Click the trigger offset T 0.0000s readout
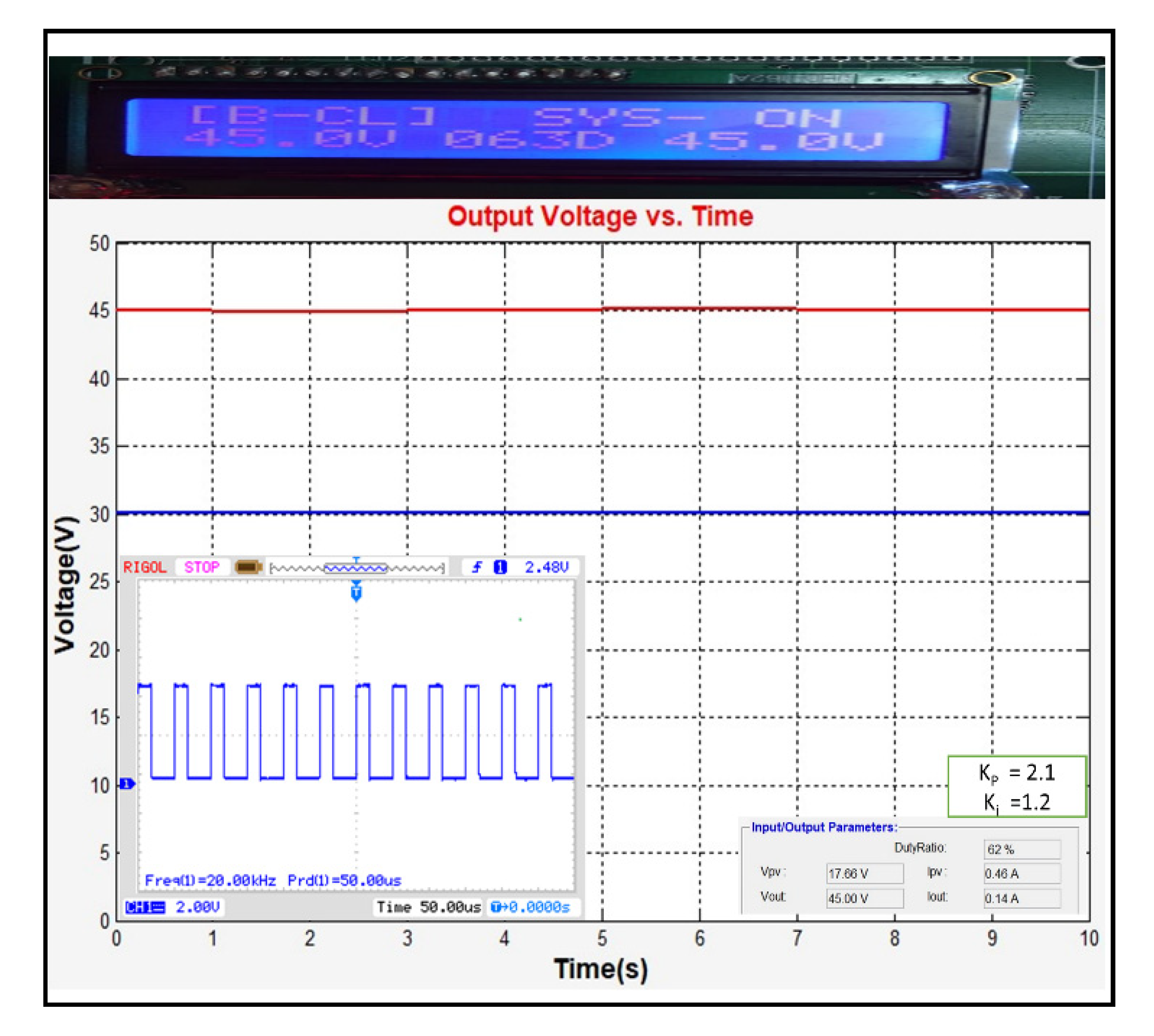The width and height of the screenshot is (1154, 1036). point(530,907)
